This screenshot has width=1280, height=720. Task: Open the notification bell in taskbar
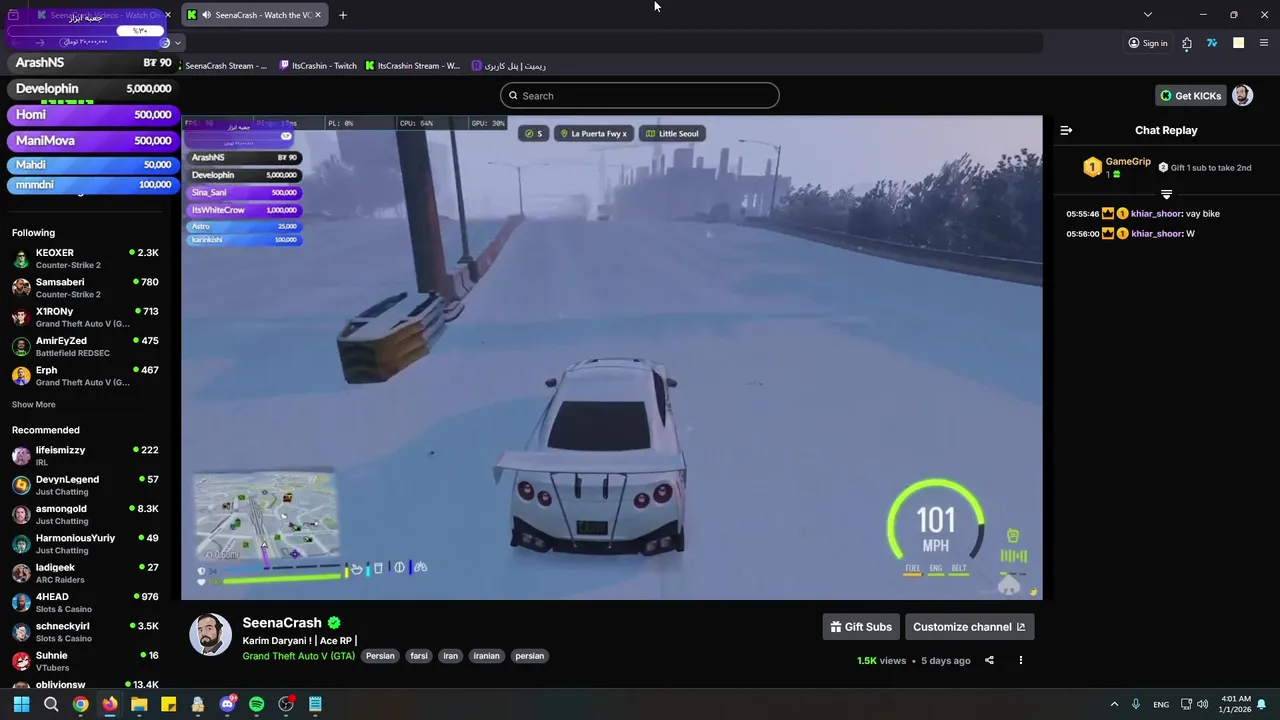pos(1262,704)
